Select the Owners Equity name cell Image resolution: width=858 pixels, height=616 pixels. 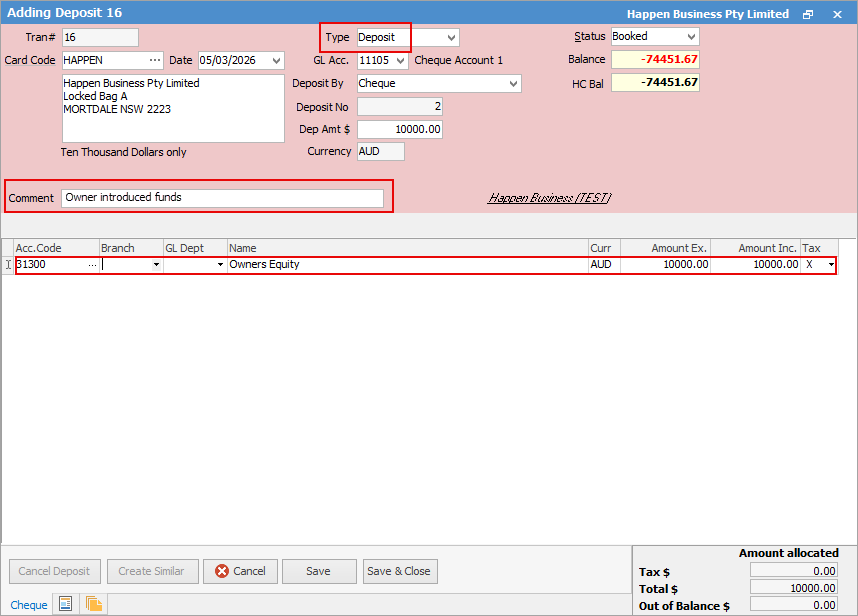pos(408,265)
